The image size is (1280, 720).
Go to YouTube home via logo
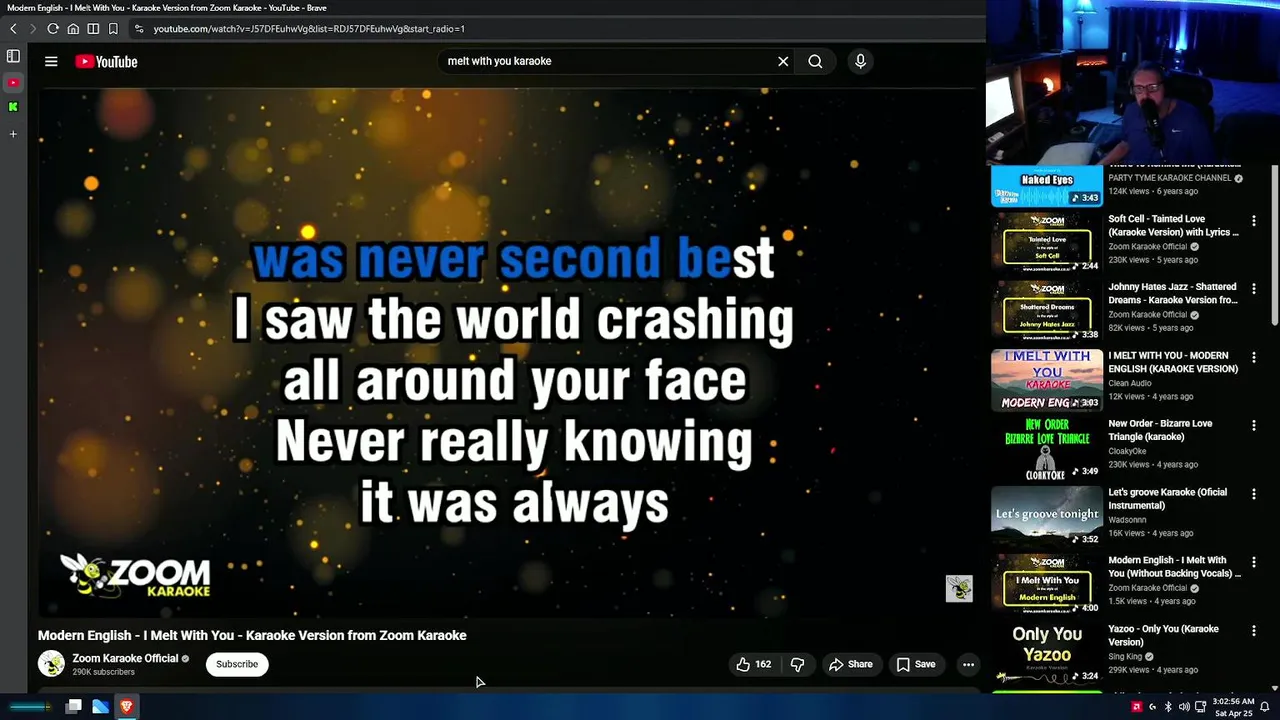(106, 62)
